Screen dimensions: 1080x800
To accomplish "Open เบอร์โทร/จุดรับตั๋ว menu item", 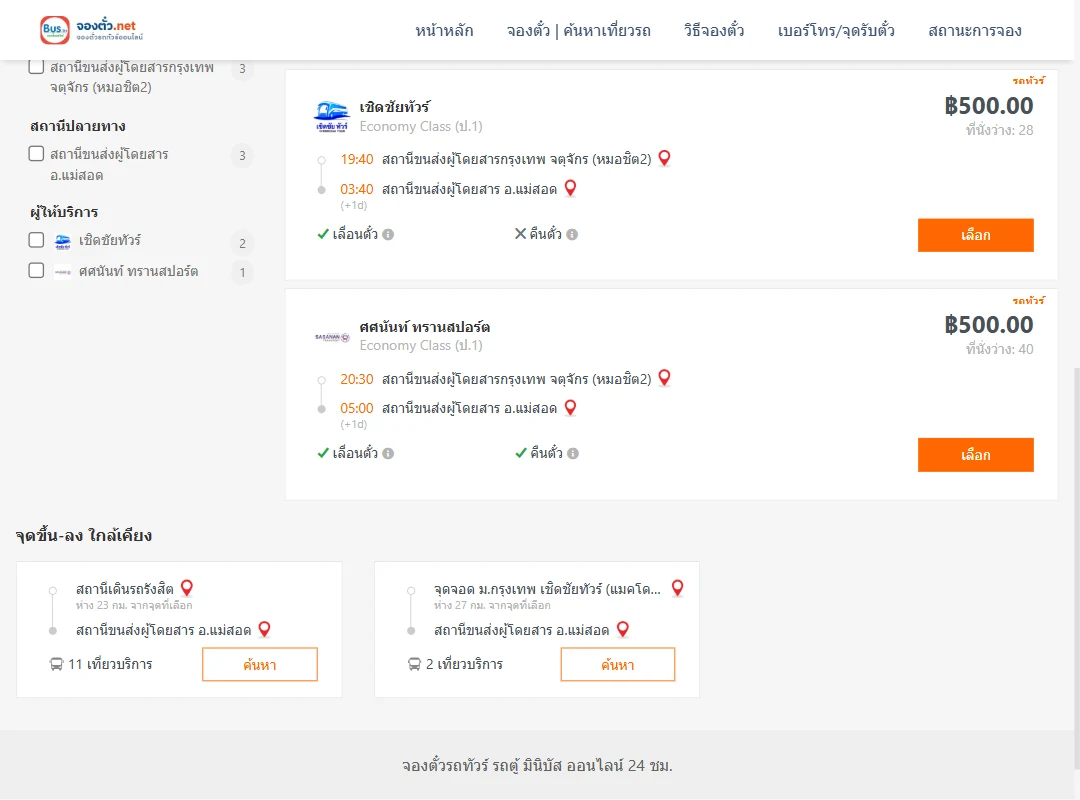I will (836, 30).
